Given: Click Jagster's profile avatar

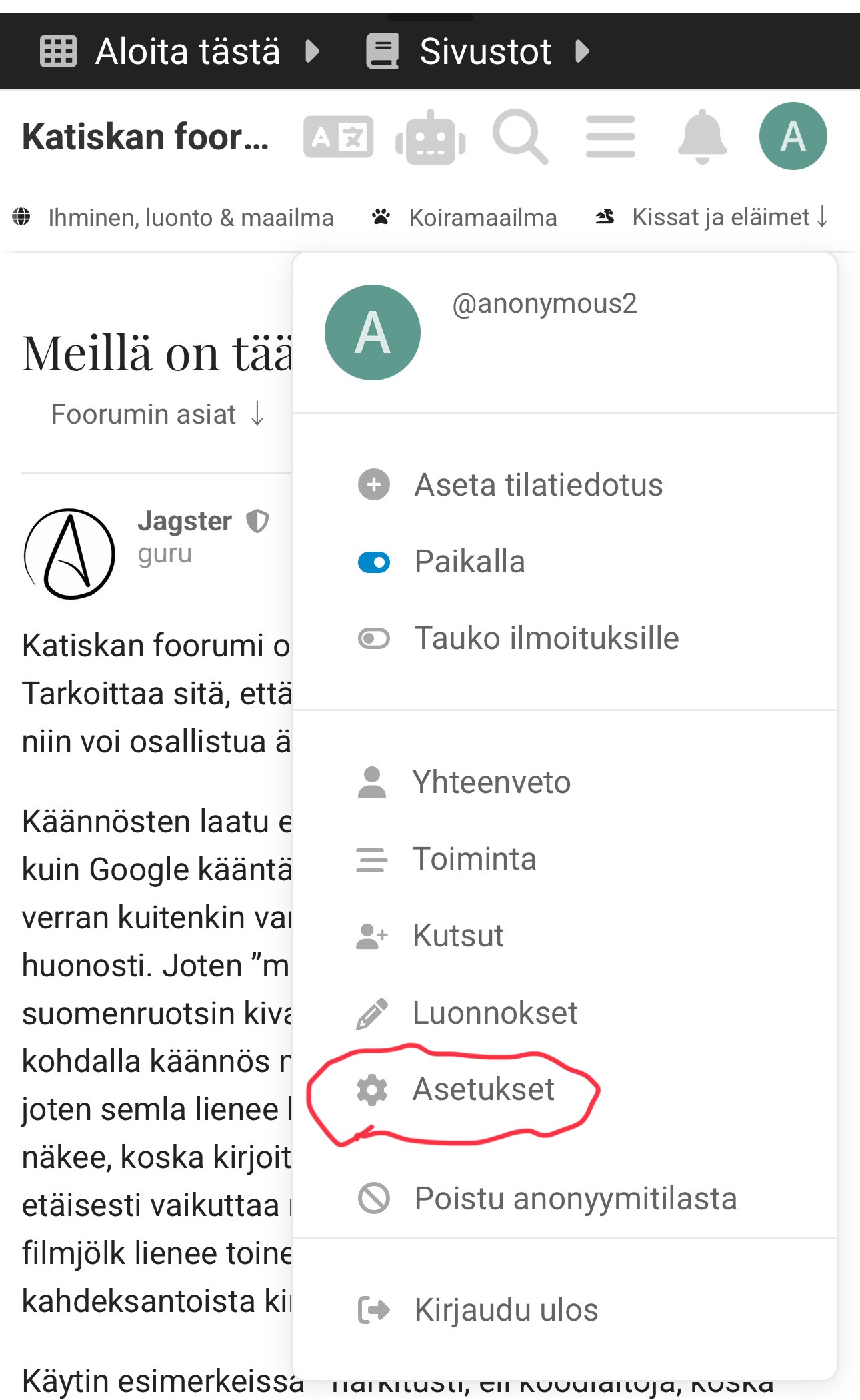Looking at the screenshot, I should coord(69,554).
